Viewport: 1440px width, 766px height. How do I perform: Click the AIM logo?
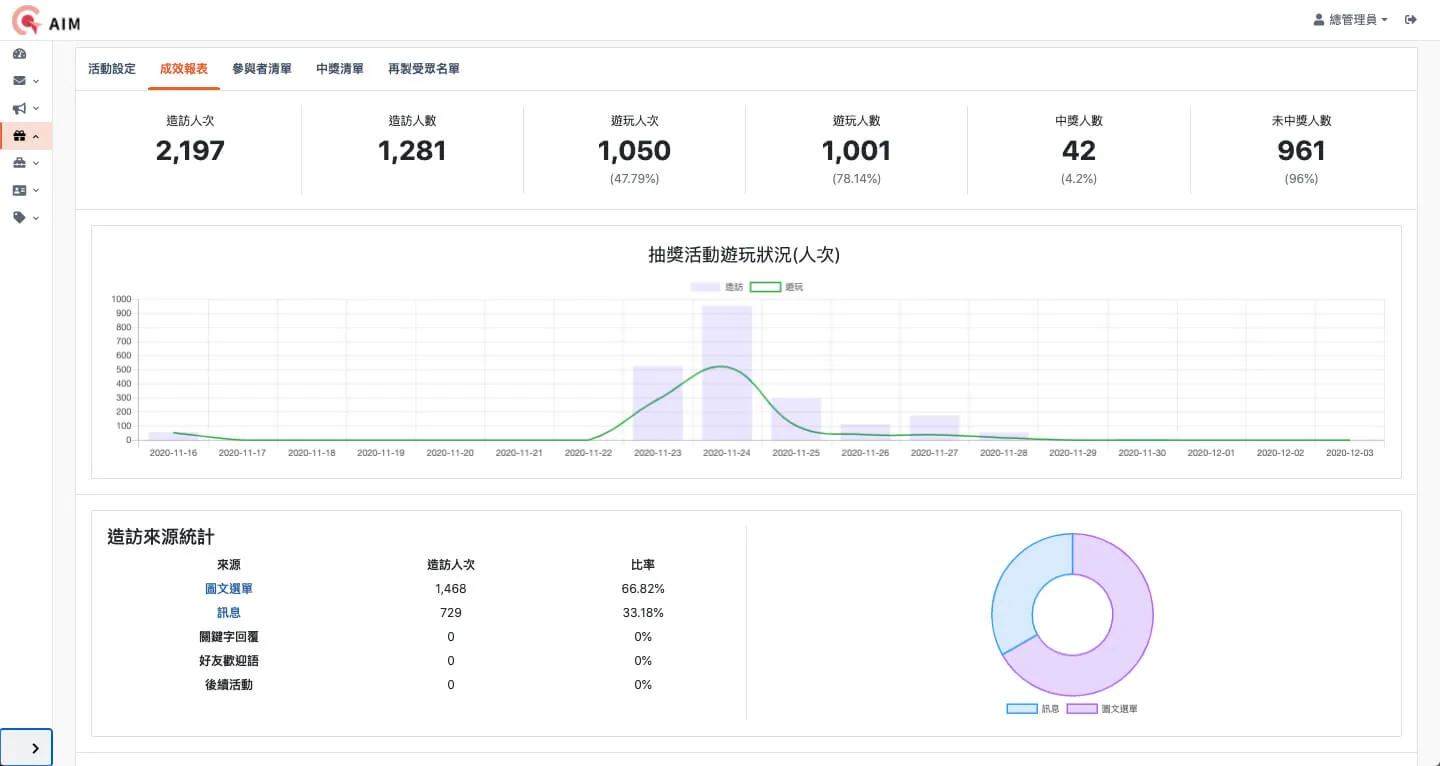click(x=46, y=20)
